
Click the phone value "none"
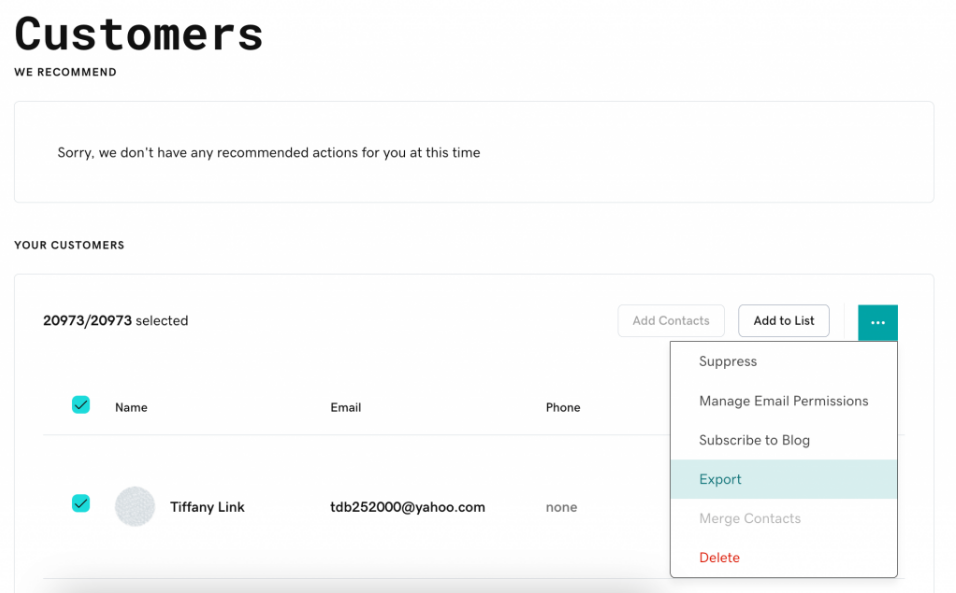pos(561,508)
